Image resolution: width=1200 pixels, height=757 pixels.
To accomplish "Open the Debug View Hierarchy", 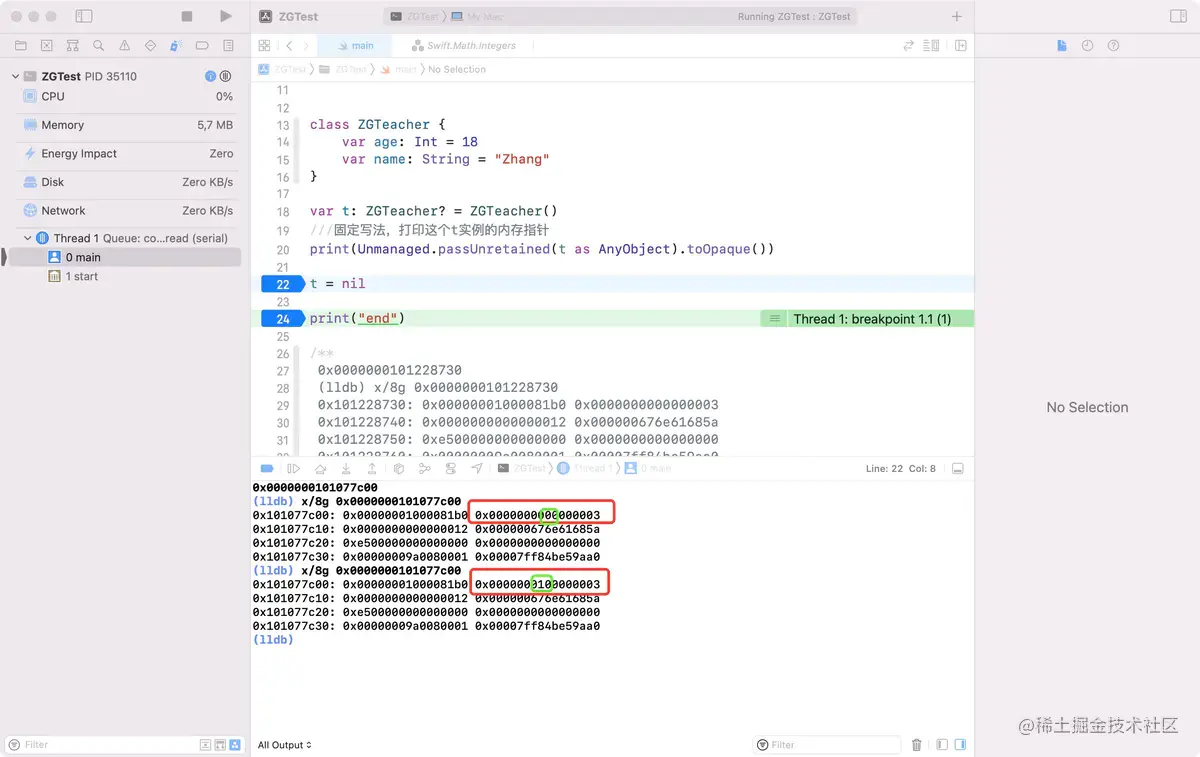I will 399,468.
